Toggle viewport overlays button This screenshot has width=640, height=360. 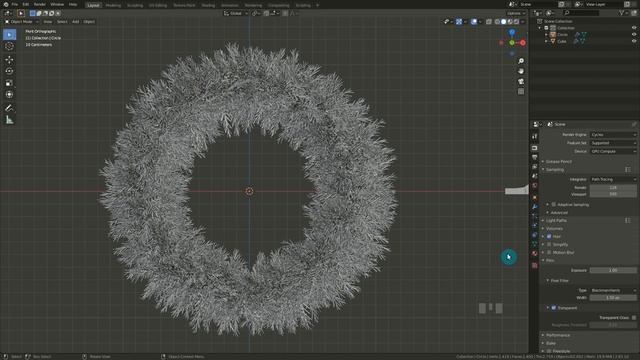point(473,22)
